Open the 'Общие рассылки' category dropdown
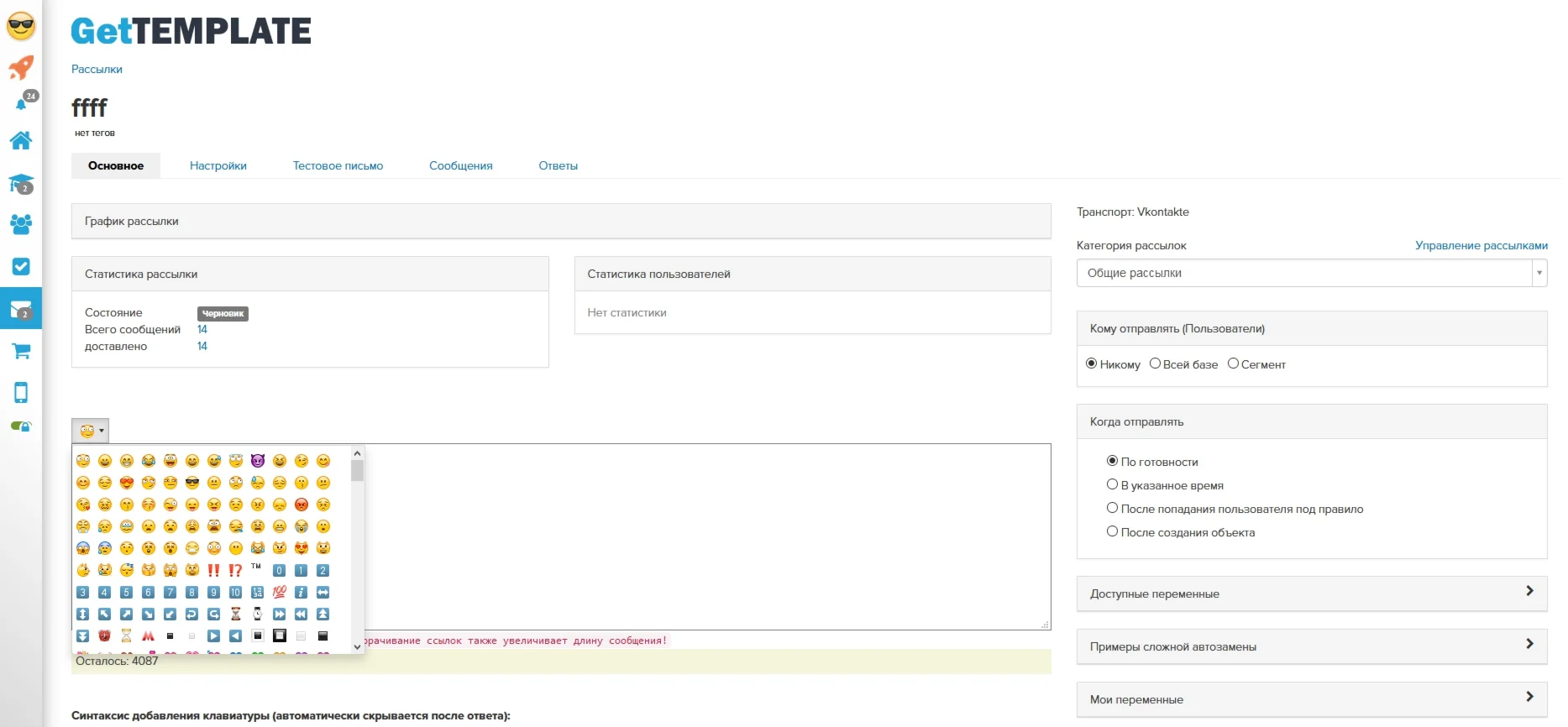1568x727 pixels. 1312,273
